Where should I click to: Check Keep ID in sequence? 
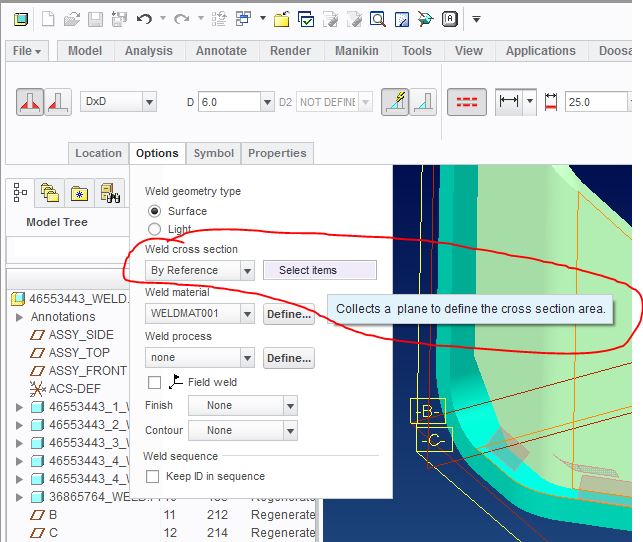tap(153, 476)
